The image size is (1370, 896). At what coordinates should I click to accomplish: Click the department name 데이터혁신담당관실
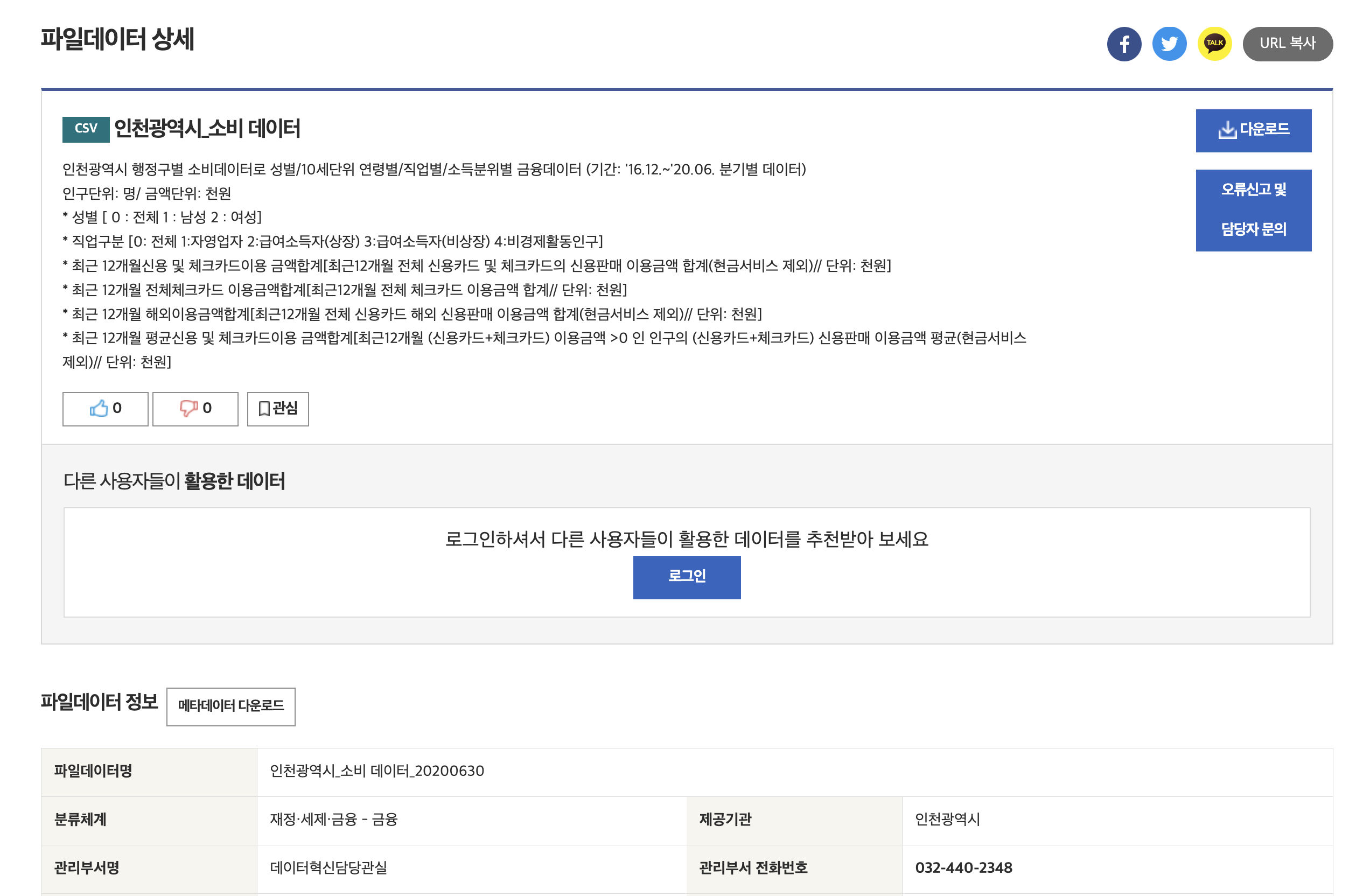[328, 867]
